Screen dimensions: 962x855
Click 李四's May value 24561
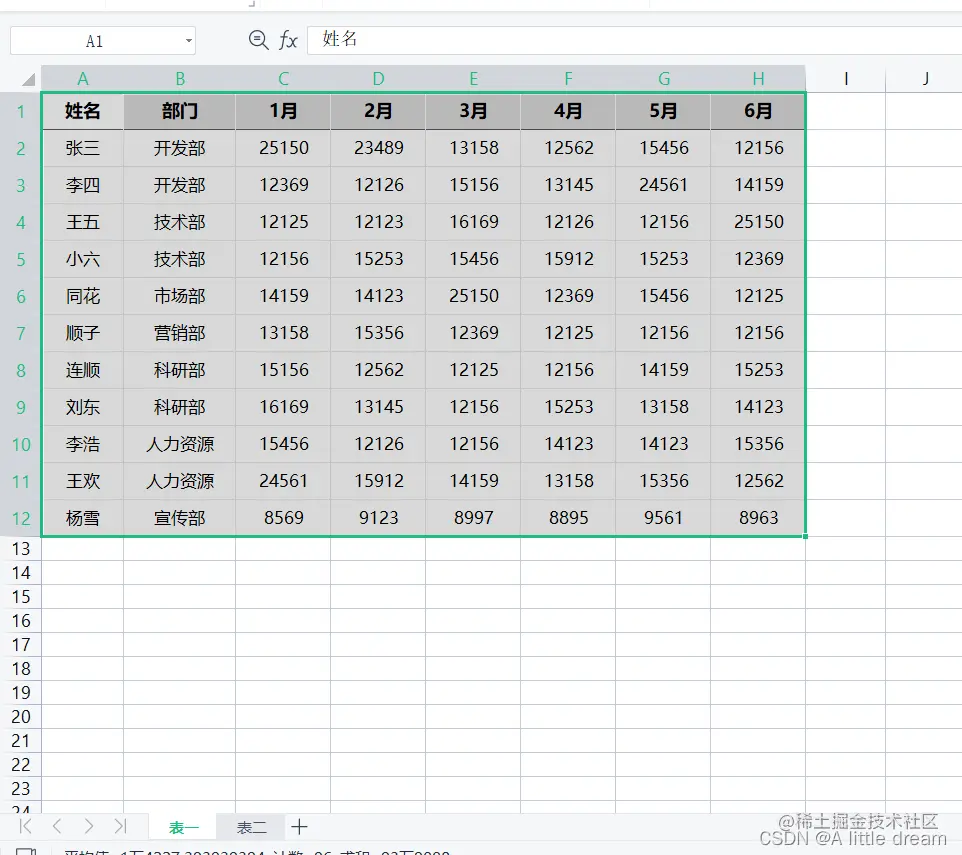point(663,185)
